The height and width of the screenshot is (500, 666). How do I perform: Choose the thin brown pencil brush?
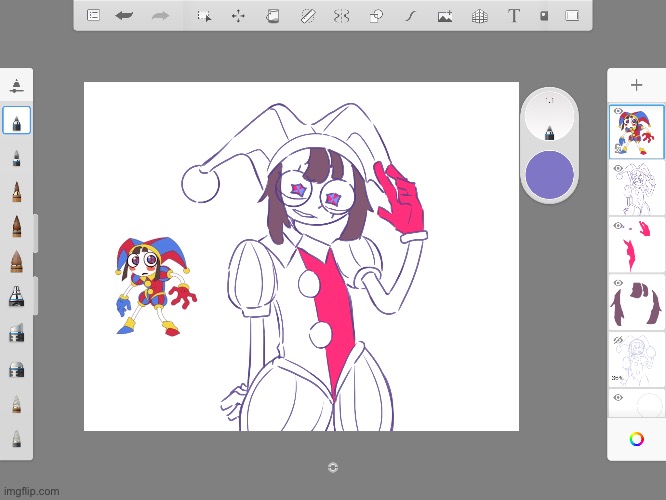pyautogui.click(x=17, y=192)
